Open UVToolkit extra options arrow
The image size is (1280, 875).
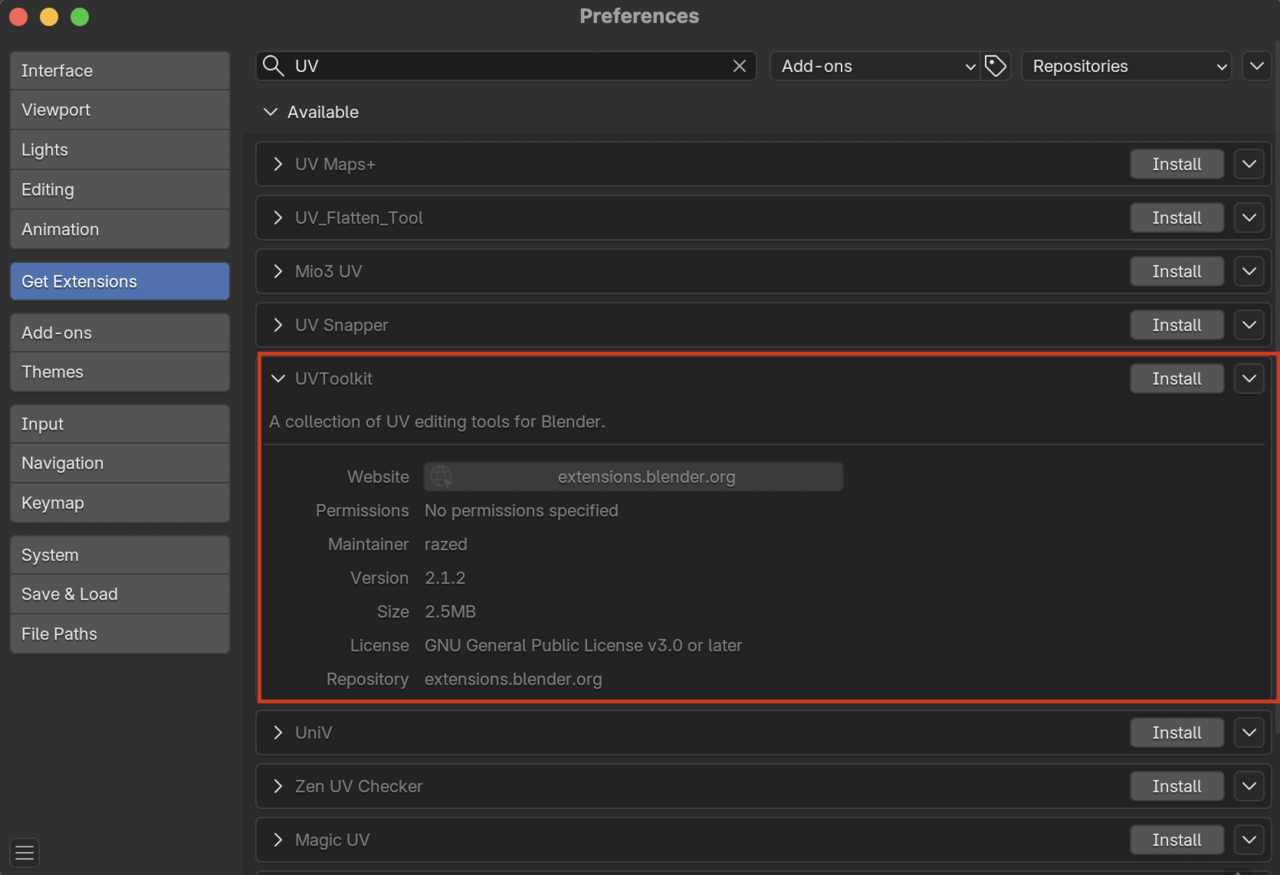1249,379
